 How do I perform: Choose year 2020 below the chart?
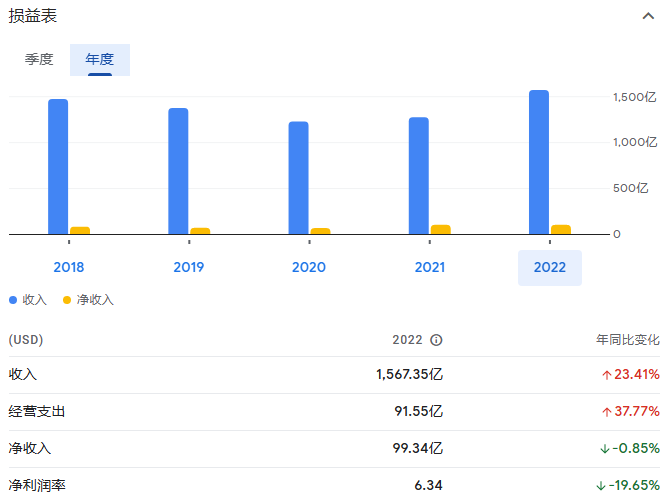click(309, 267)
